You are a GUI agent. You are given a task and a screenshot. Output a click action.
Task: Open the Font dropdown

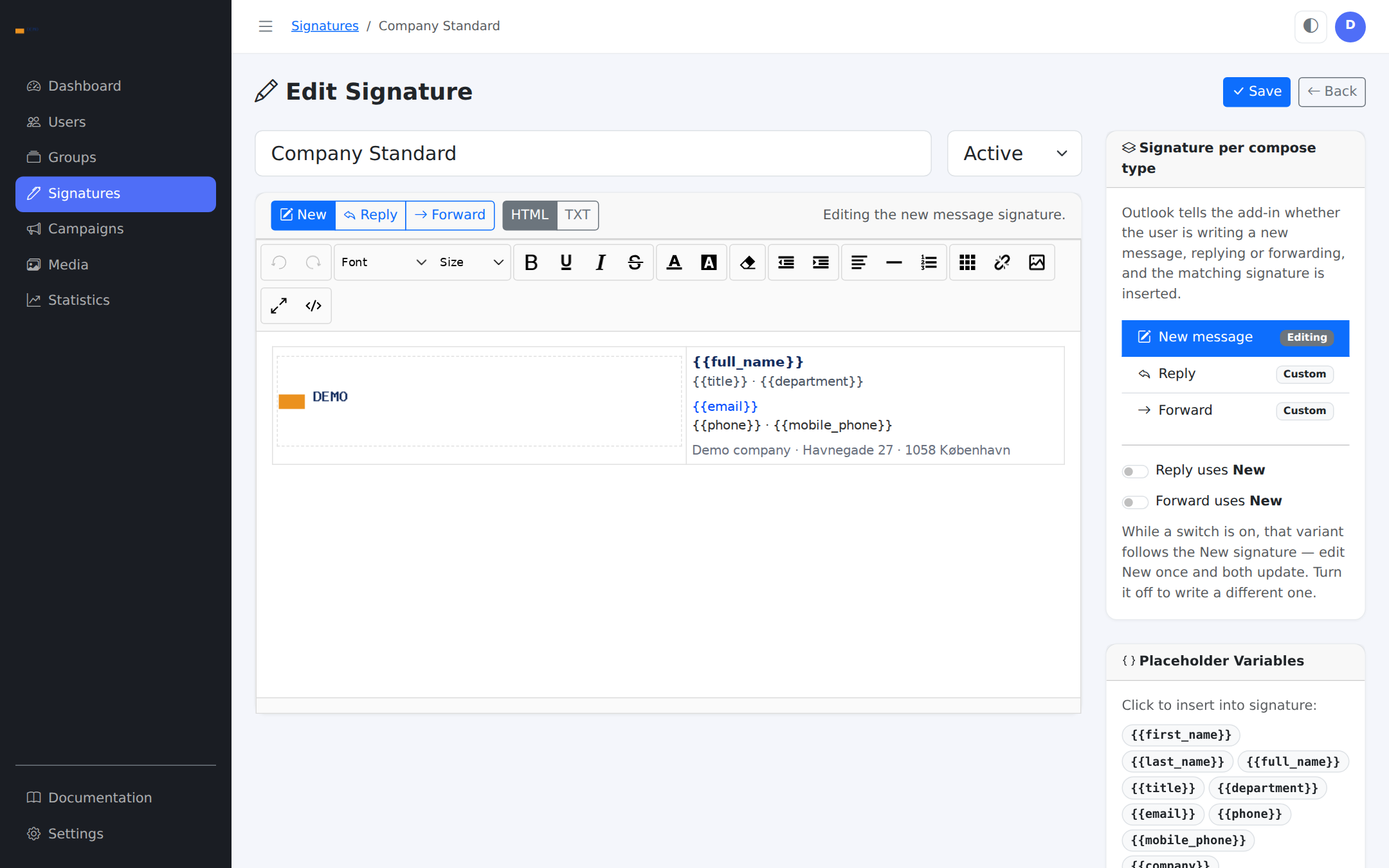pos(384,262)
